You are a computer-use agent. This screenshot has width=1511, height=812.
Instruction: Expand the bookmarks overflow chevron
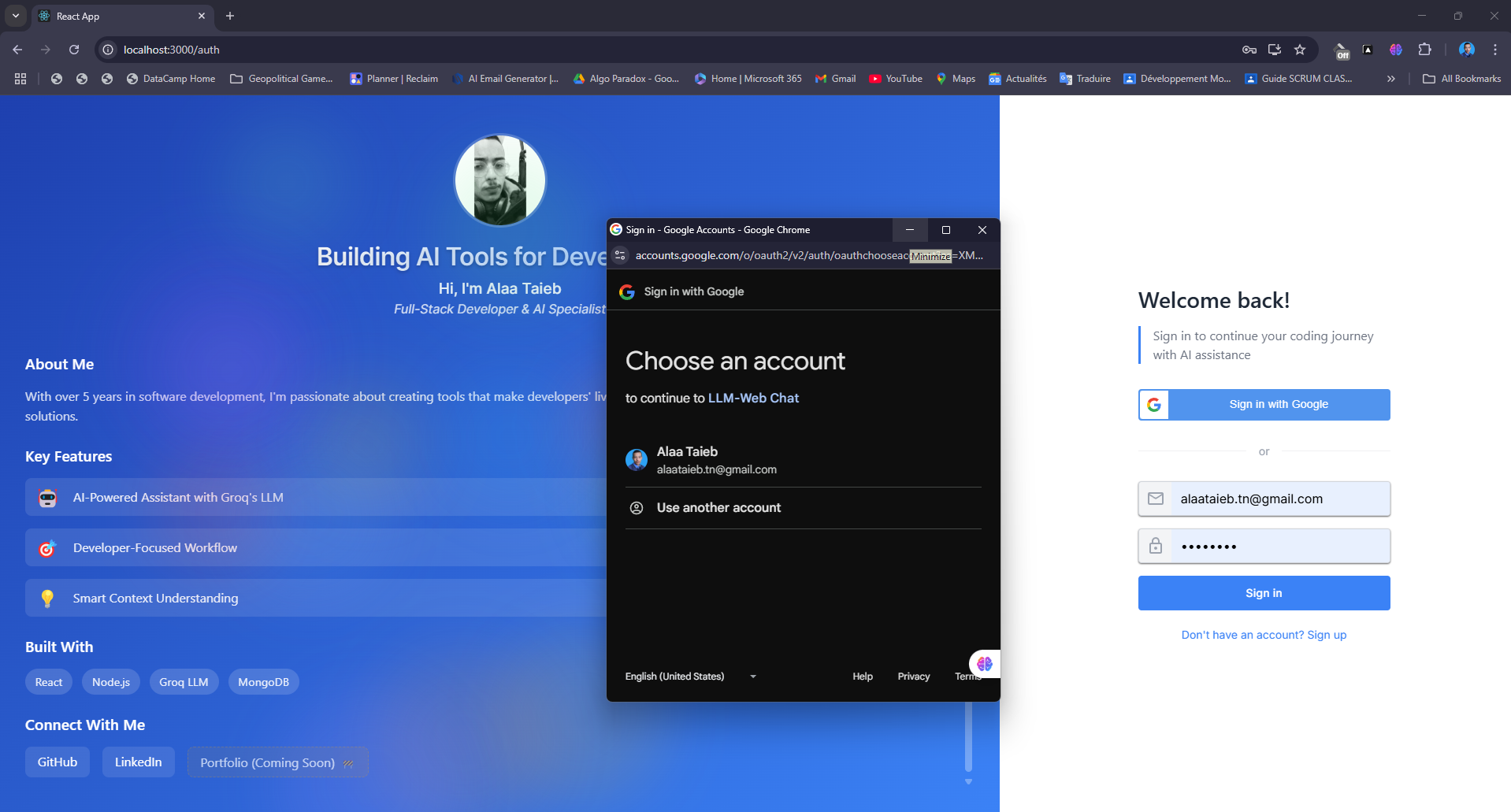tap(1391, 78)
